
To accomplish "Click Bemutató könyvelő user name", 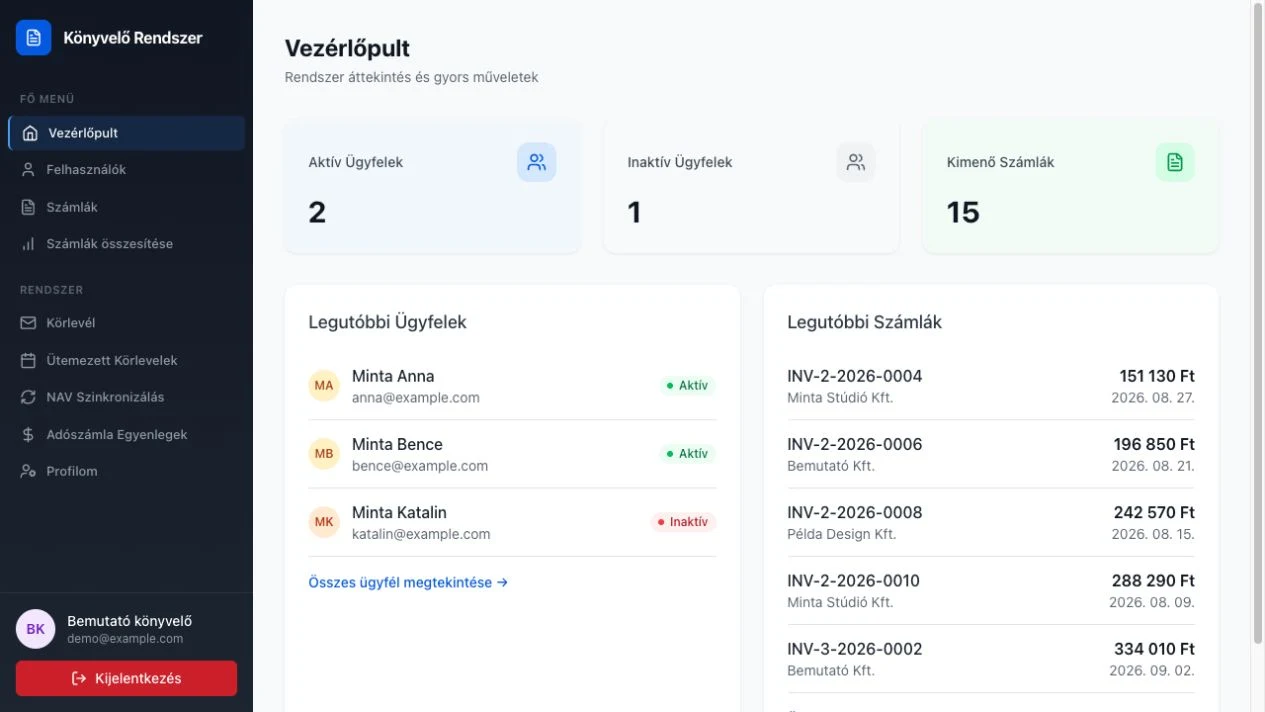I will pyautogui.click(x=129, y=620).
